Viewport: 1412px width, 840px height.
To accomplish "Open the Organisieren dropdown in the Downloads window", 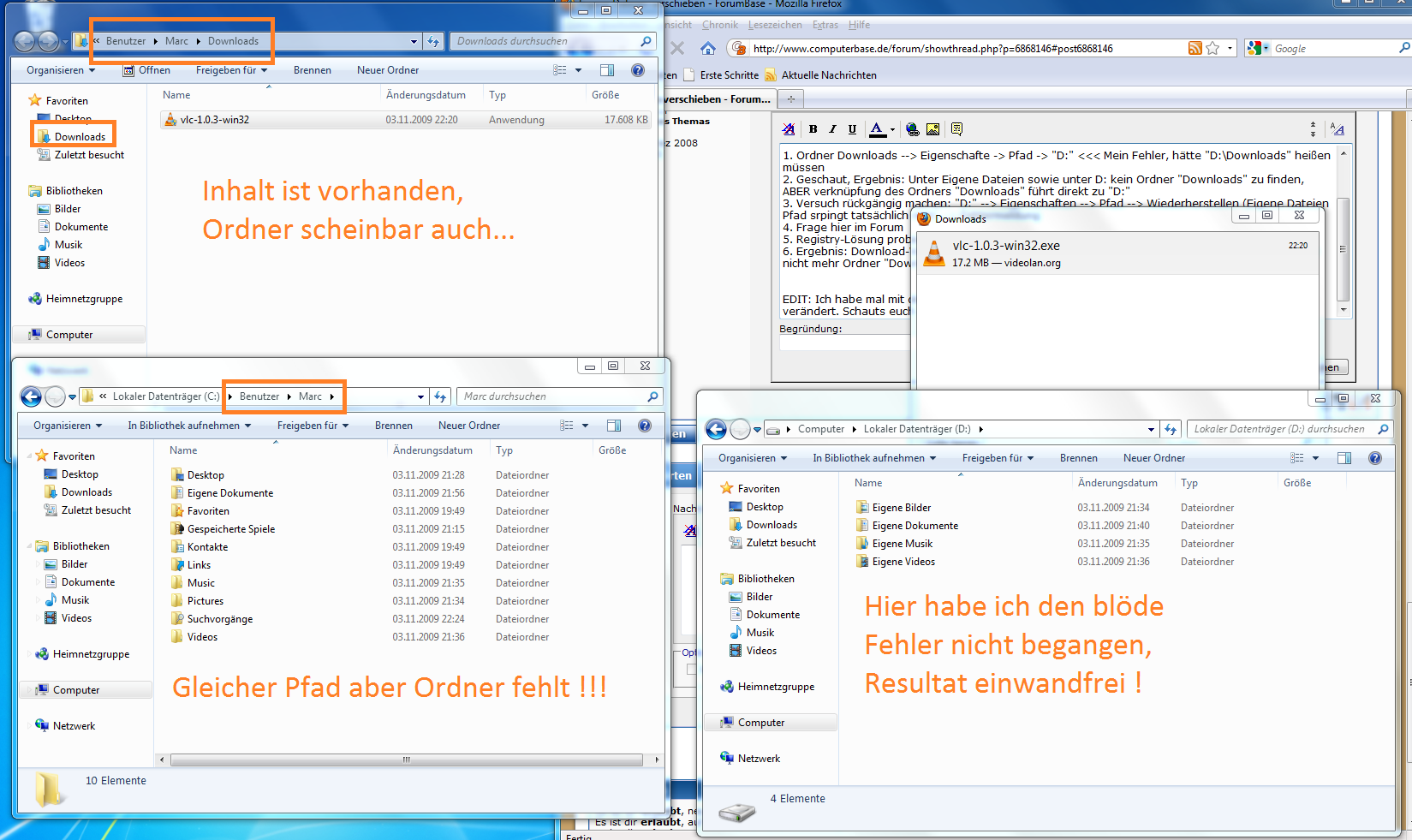I will pos(61,70).
